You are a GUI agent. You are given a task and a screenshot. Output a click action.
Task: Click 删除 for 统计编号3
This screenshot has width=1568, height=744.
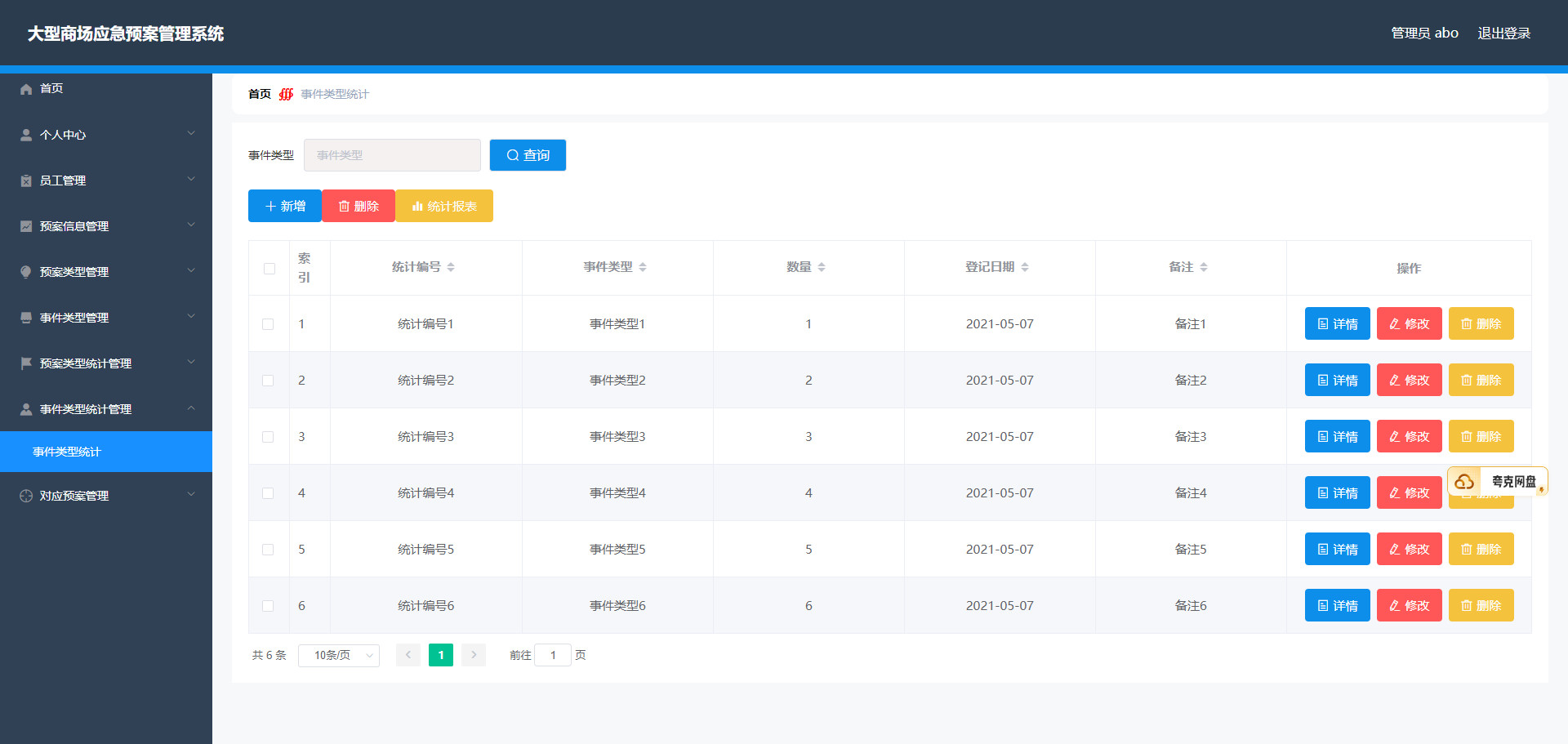click(x=1481, y=436)
